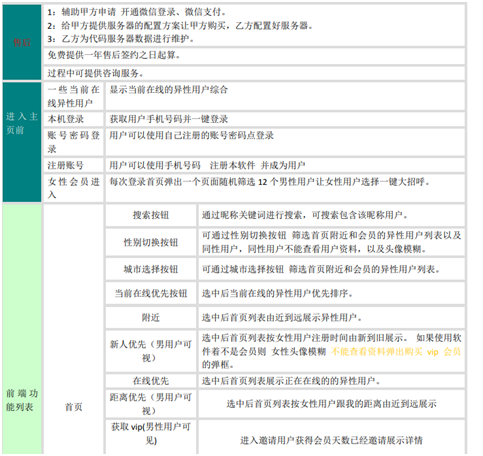Click the 搜索按钮 cell

[151, 215]
